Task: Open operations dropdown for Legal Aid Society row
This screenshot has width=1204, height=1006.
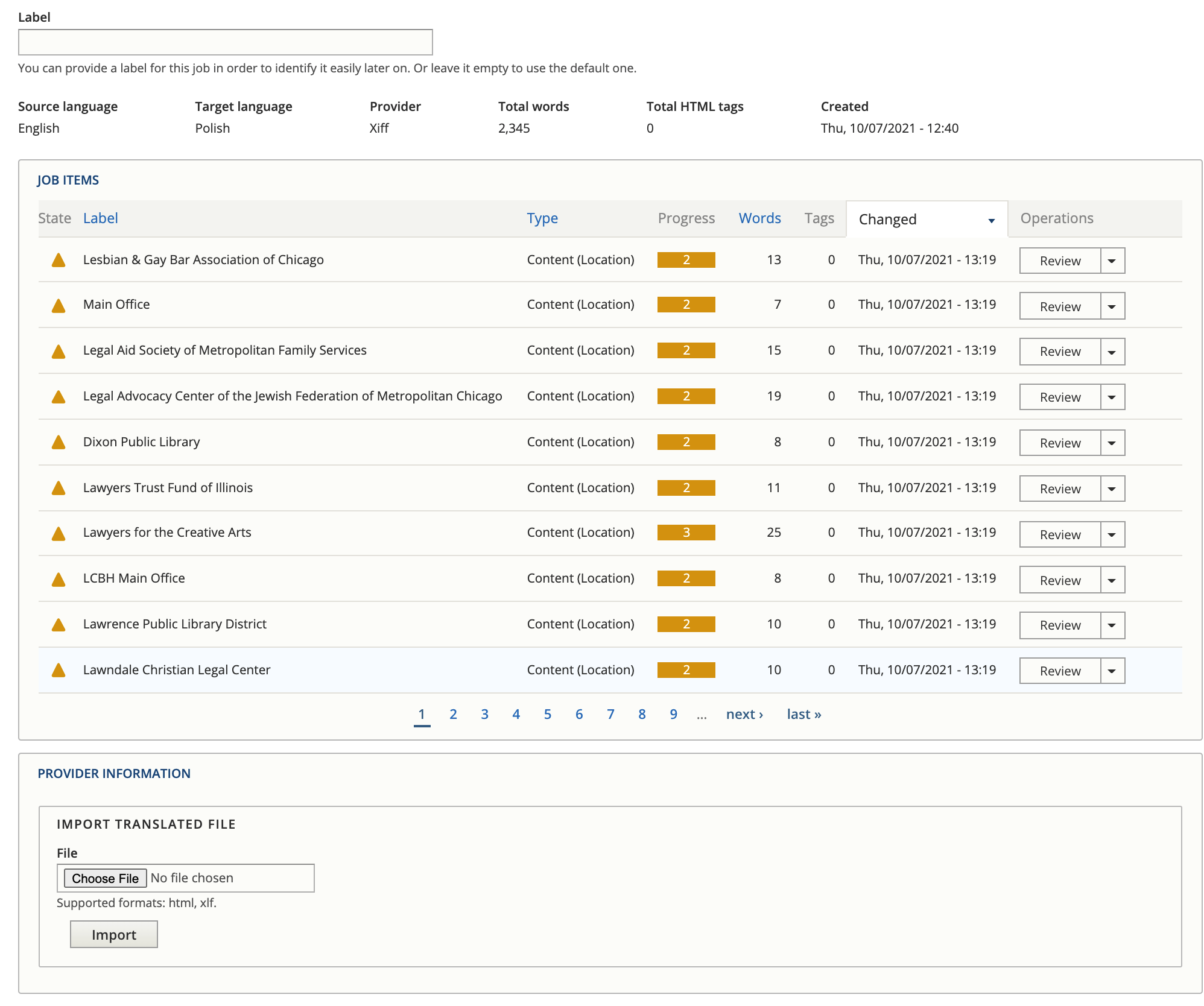Action: click(1112, 352)
